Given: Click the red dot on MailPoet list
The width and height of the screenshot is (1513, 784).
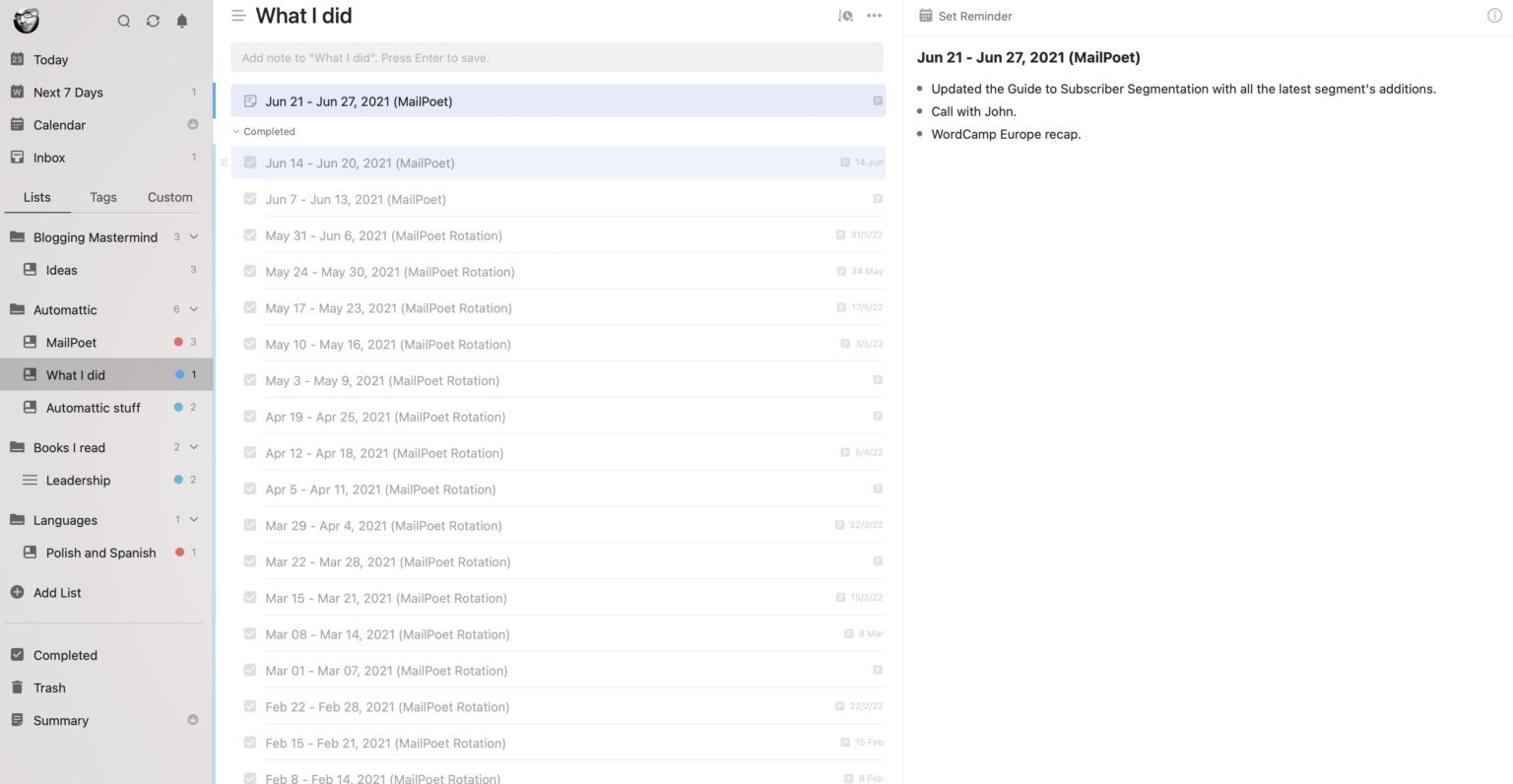Looking at the screenshot, I should click(178, 342).
